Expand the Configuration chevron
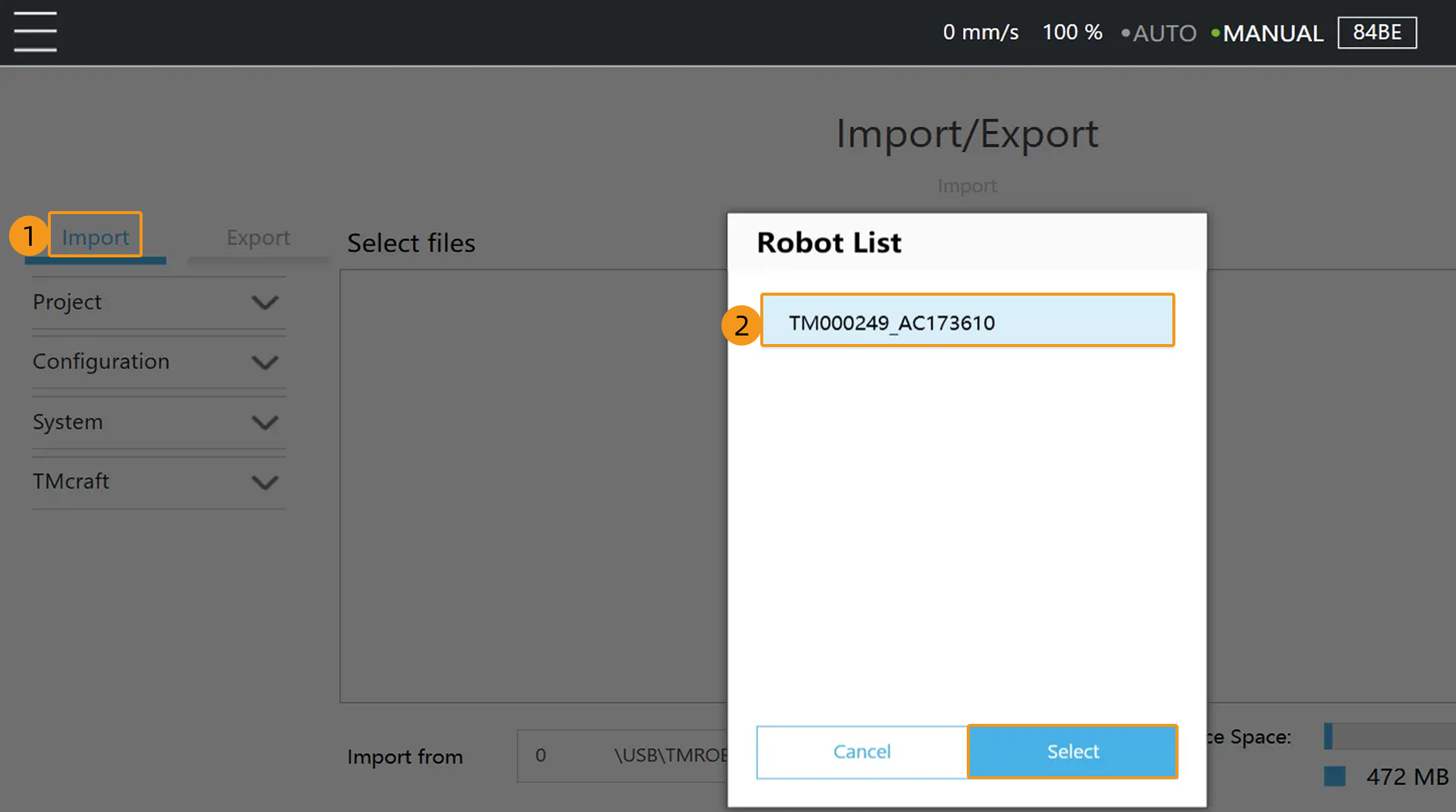The width and height of the screenshot is (1456, 812). click(x=264, y=362)
